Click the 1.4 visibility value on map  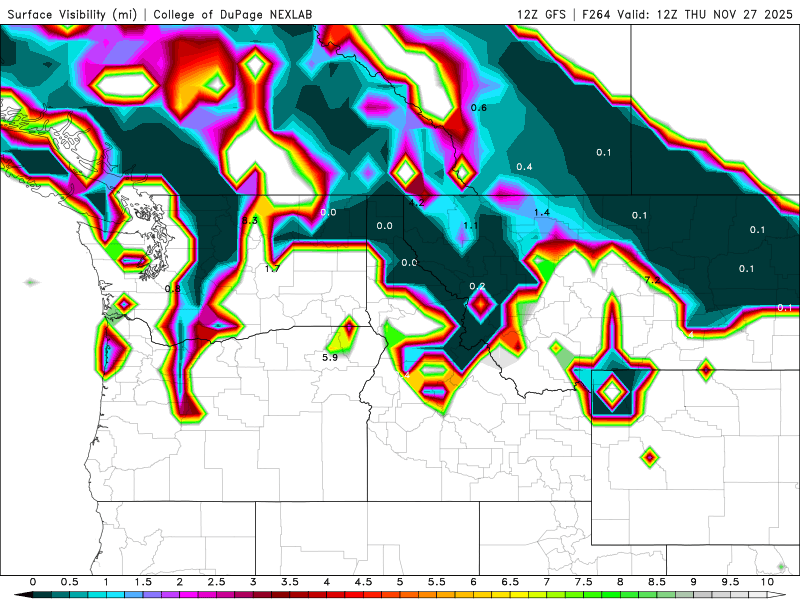click(x=542, y=212)
